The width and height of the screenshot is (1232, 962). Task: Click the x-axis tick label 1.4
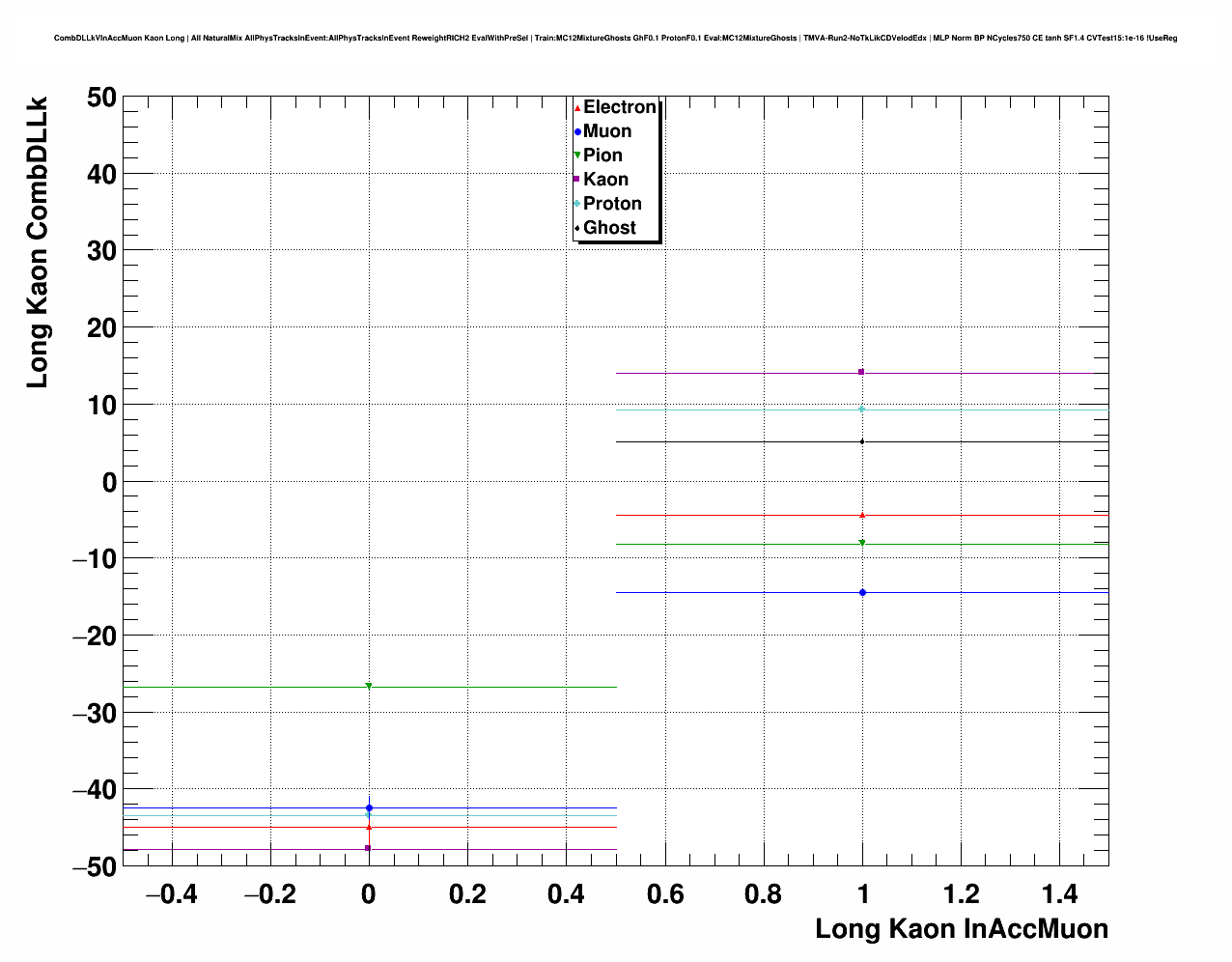click(x=1059, y=894)
